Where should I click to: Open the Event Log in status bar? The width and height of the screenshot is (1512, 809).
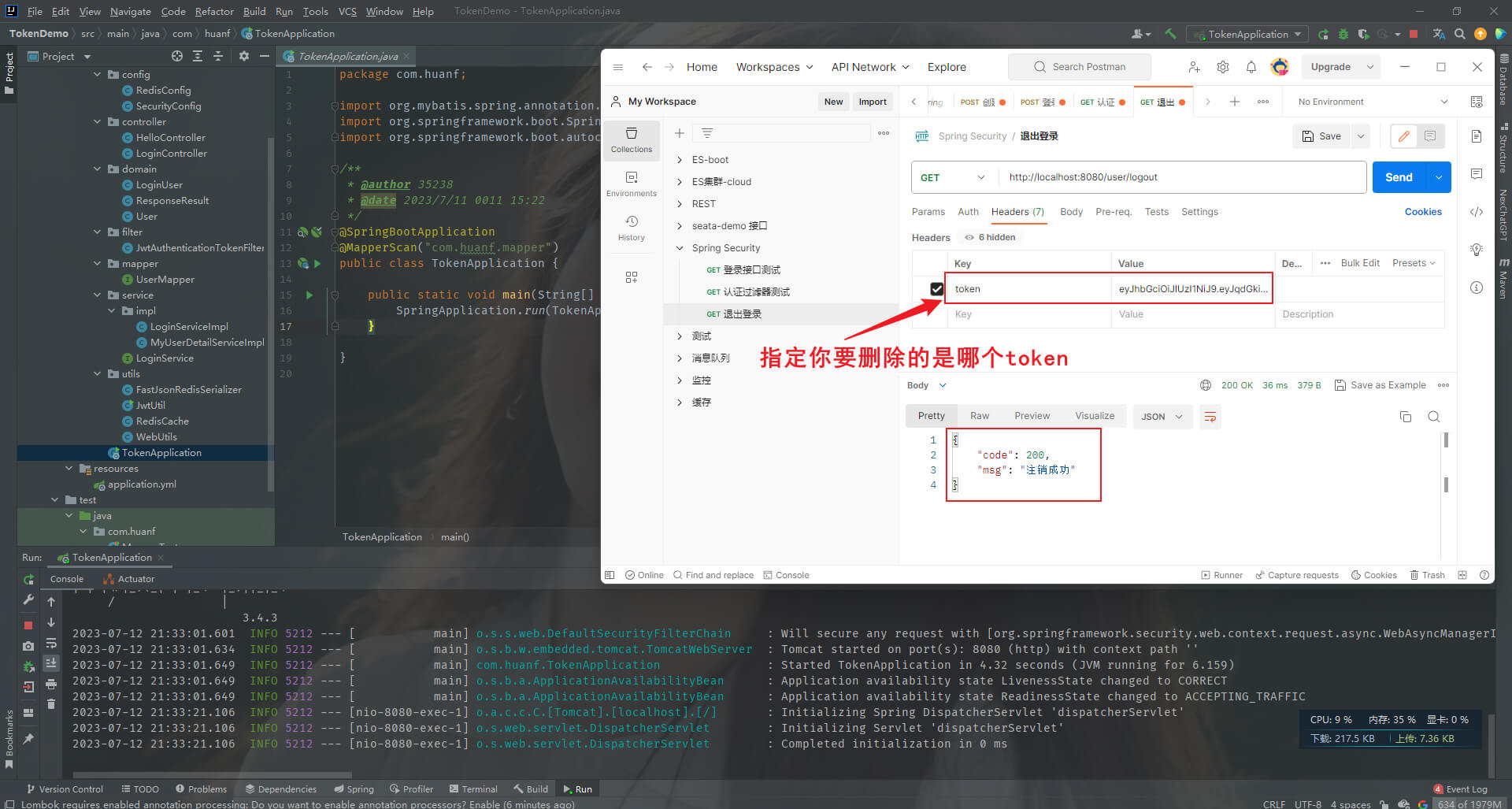click(x=1461, y=789)
